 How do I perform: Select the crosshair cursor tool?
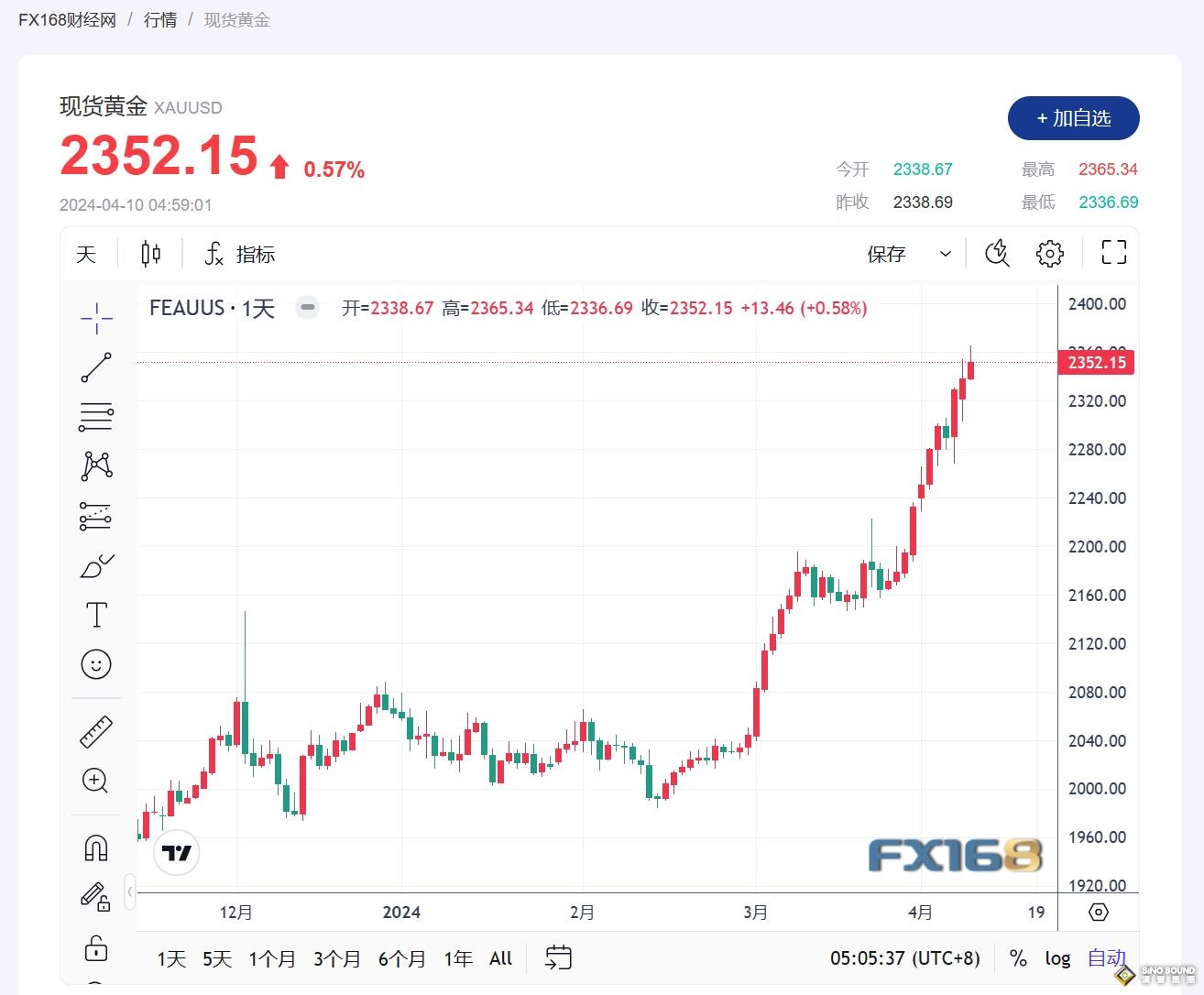coord(96,318)
